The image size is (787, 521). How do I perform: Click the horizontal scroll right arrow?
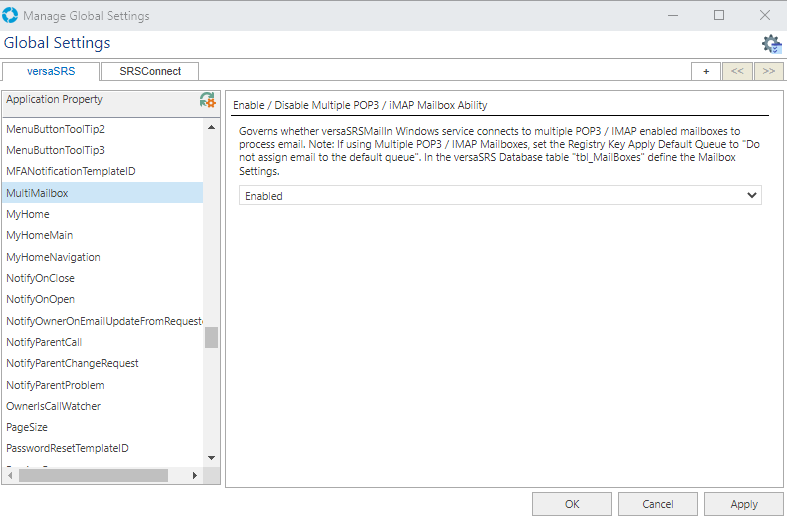pyautogui.click(x=195, y=475)
